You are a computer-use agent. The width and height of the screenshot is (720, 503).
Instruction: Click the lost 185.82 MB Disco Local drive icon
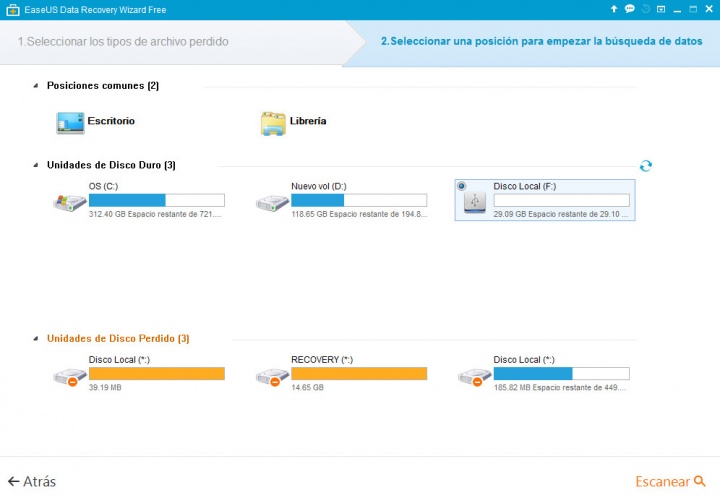(475, 377)
